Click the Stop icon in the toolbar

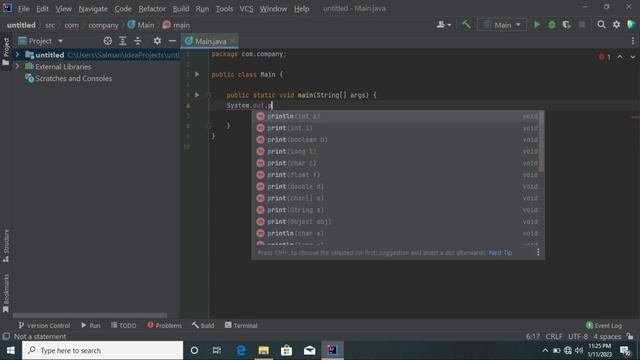pyautogui.click(x=582, y=25)
